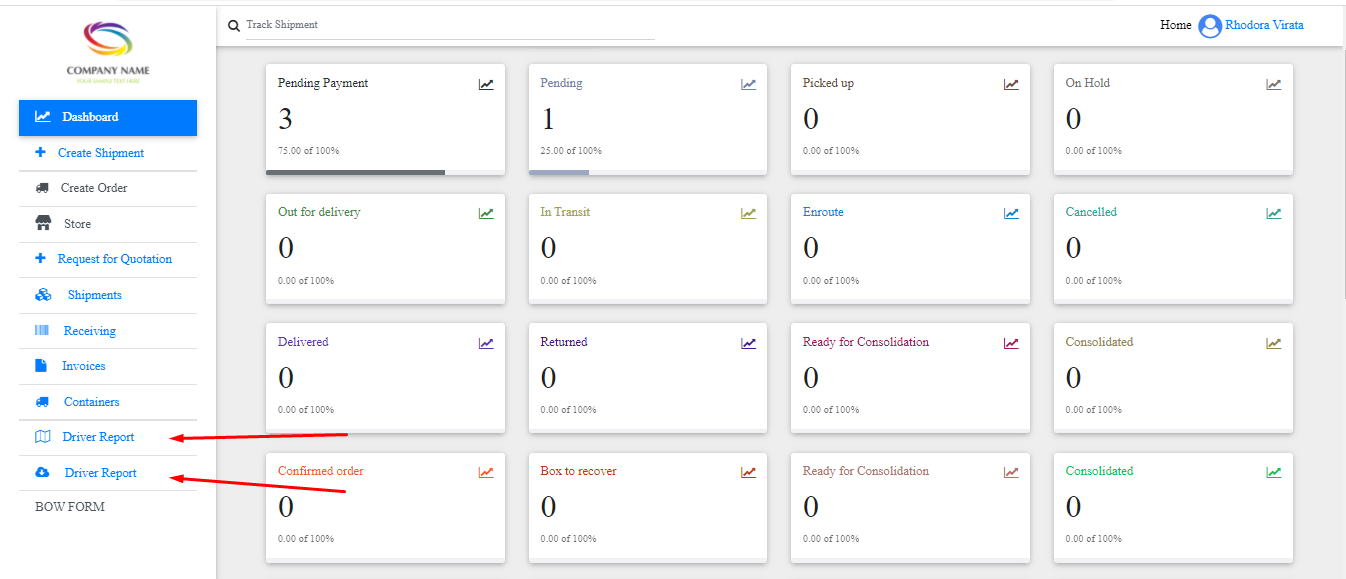
Task: Click the search magnifier icon
Action: pos(234,26)
